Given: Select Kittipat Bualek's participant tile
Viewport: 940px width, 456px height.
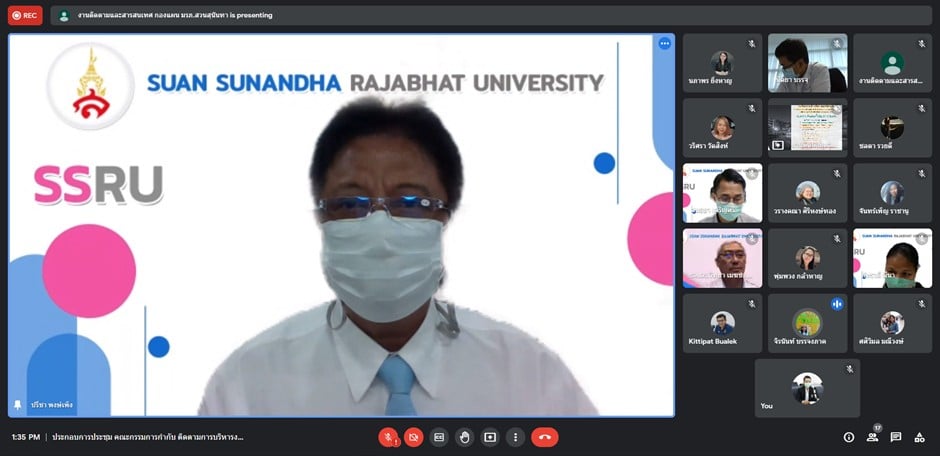Looking at the screenshot, I should click(722, 323).
